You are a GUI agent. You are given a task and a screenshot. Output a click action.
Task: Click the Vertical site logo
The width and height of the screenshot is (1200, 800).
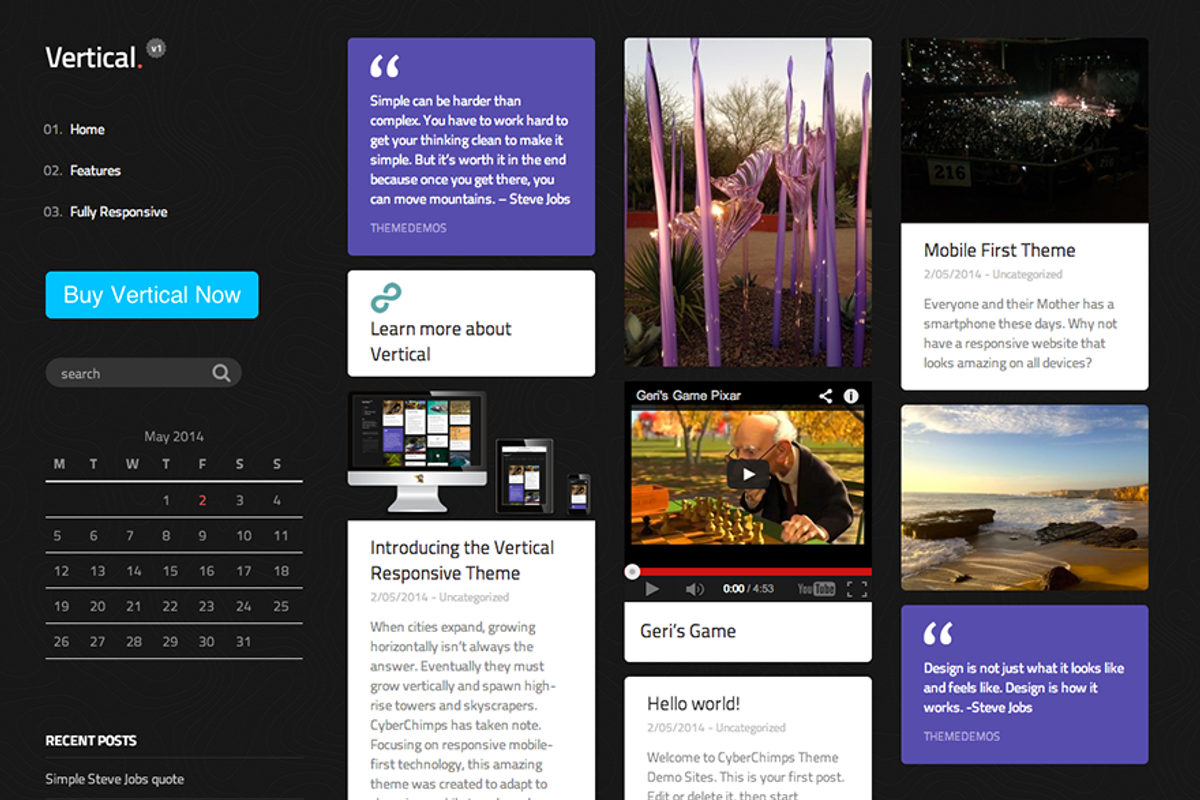[94, 57]
